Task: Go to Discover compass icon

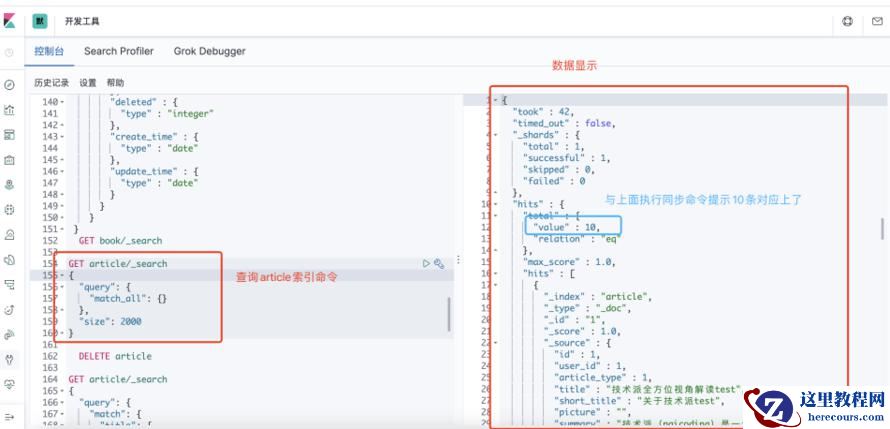Action: 9,85
